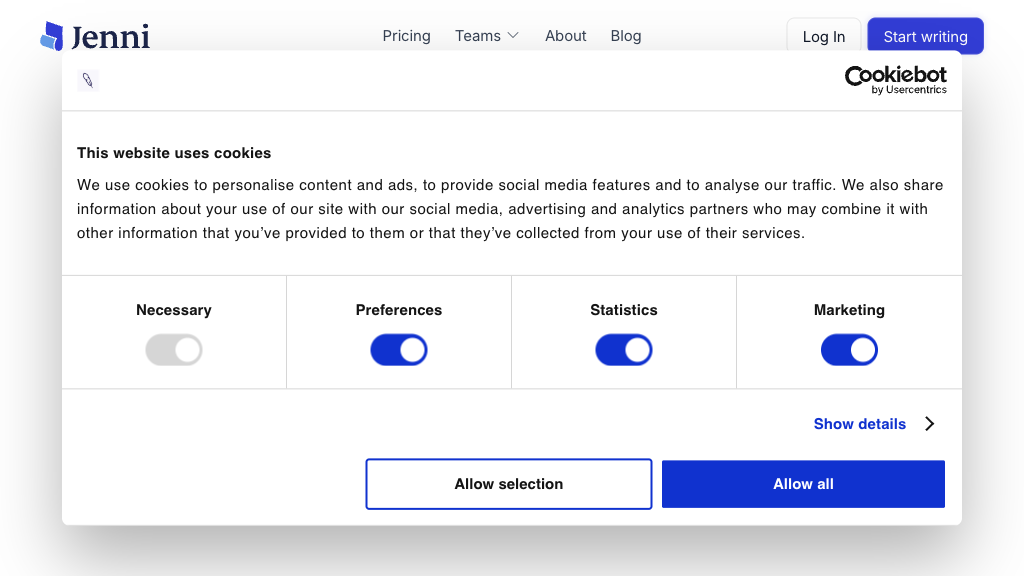Disable the Preferences cookies toggle
The image size is (1024, 576).
(399, 350)
